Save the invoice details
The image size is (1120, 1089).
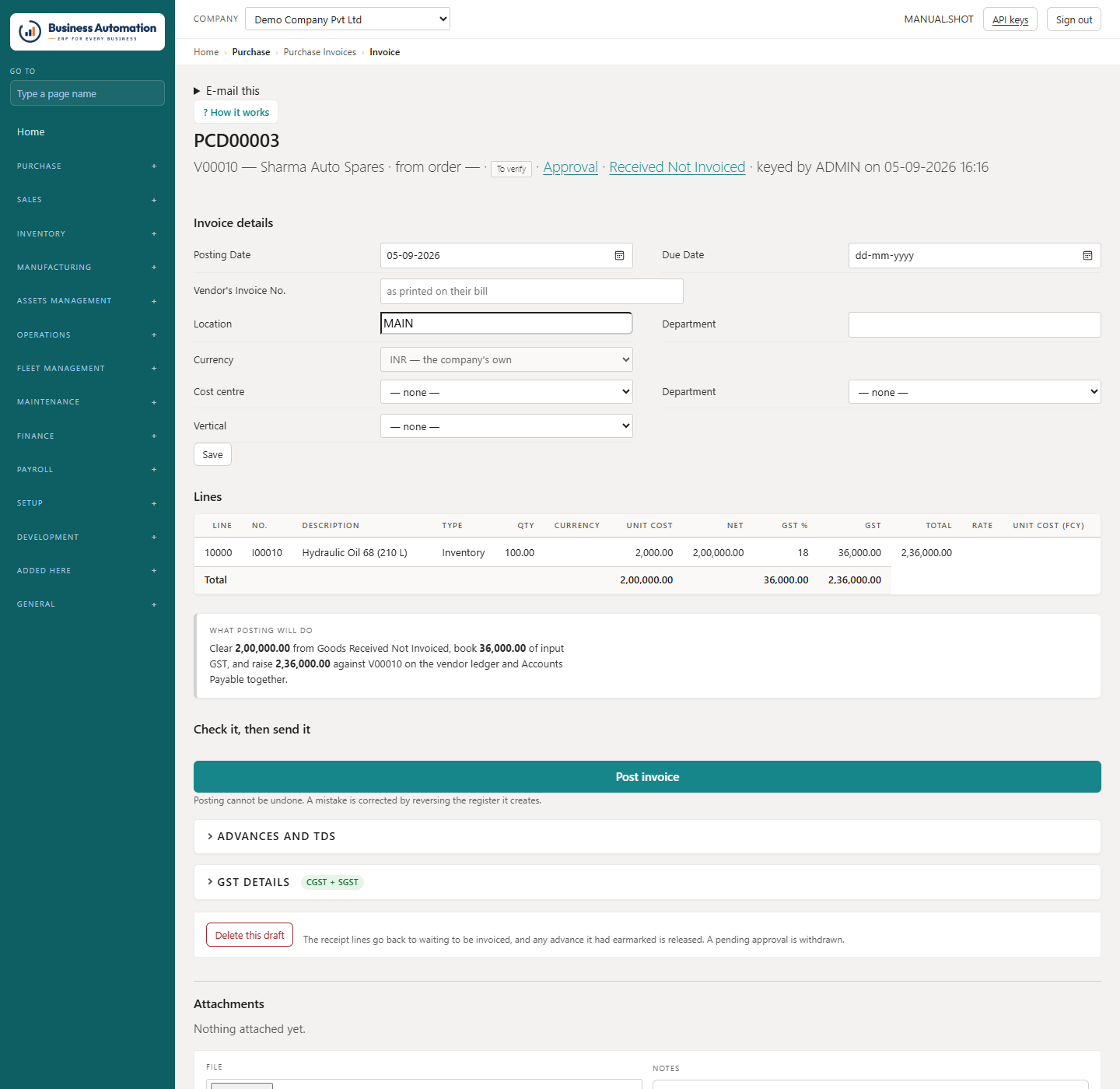pyautogui.click(x=212, y=454)
